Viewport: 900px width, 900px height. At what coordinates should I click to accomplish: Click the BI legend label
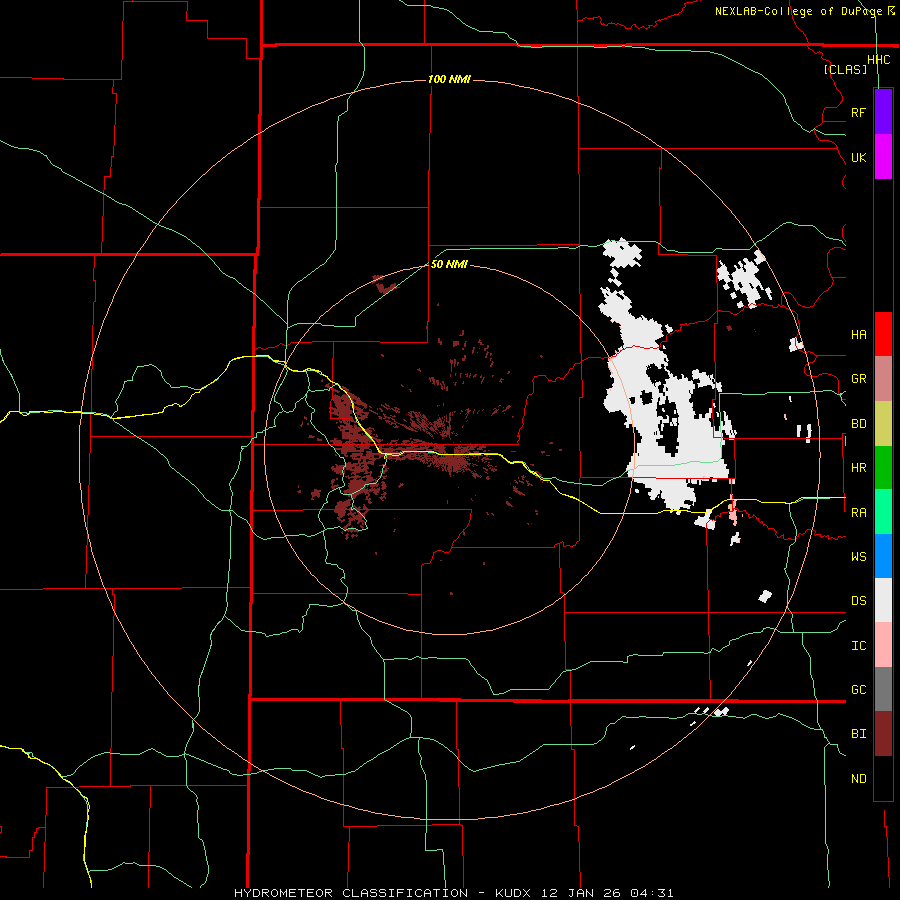858,734
